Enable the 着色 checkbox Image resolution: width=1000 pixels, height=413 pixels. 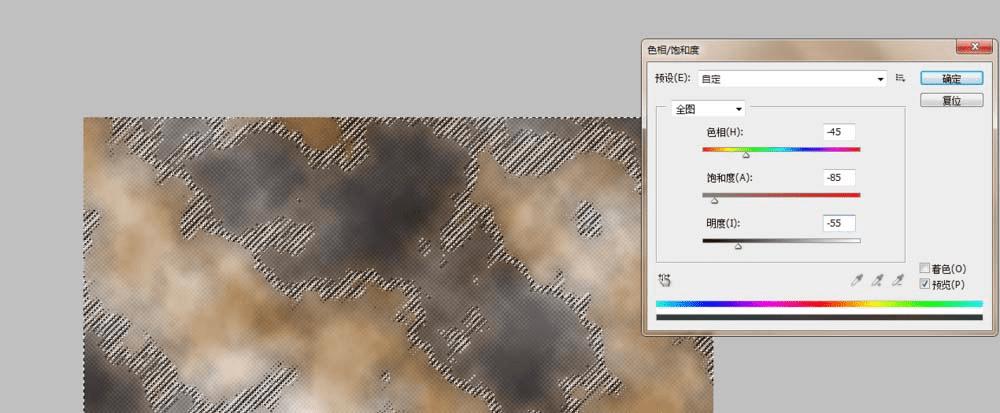pyautogui.click(x=925, y=269)
